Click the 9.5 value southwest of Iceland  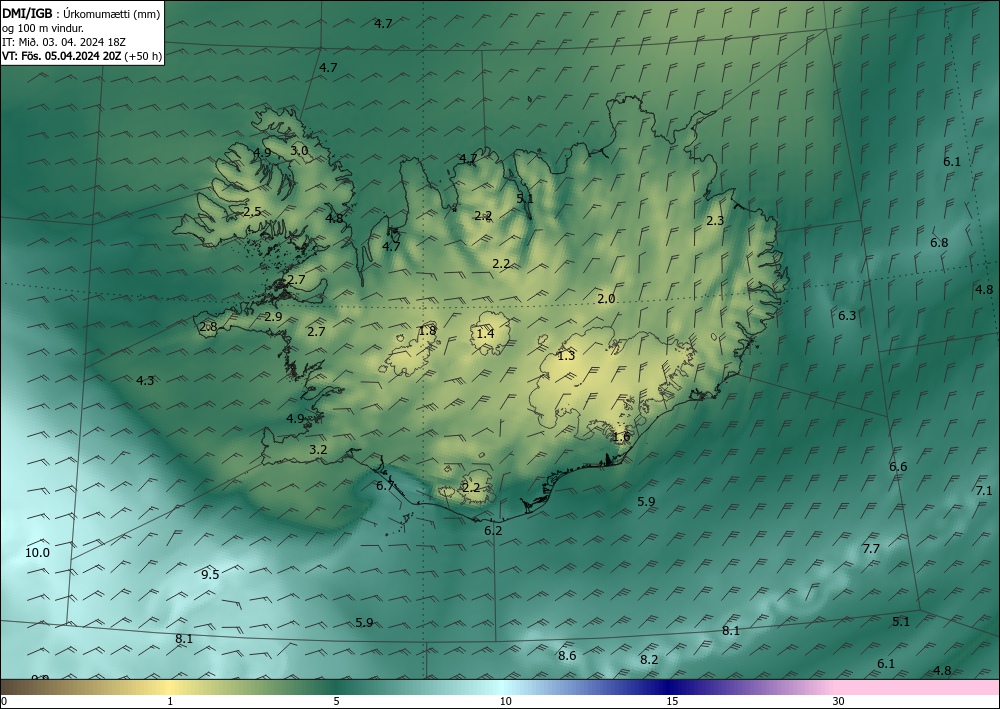(210, 574)
